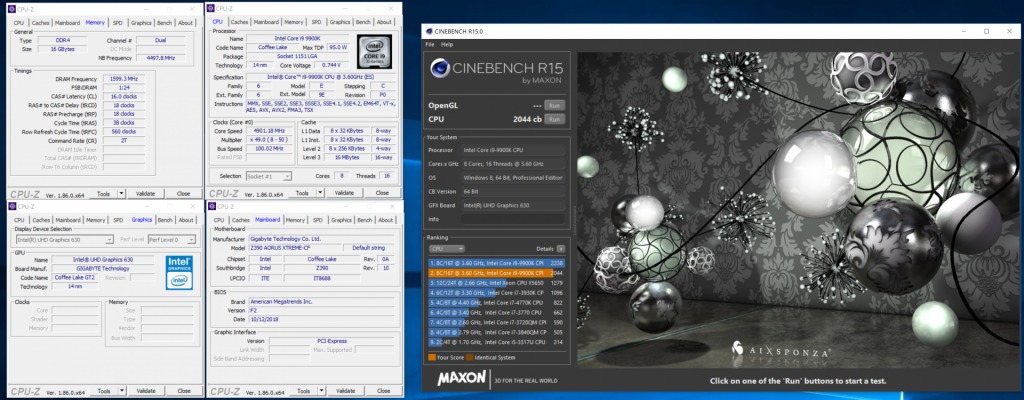Select ranking entry 1 with score 2238
This screenshot has height=400, width=1024.
[x=496, y=263]
